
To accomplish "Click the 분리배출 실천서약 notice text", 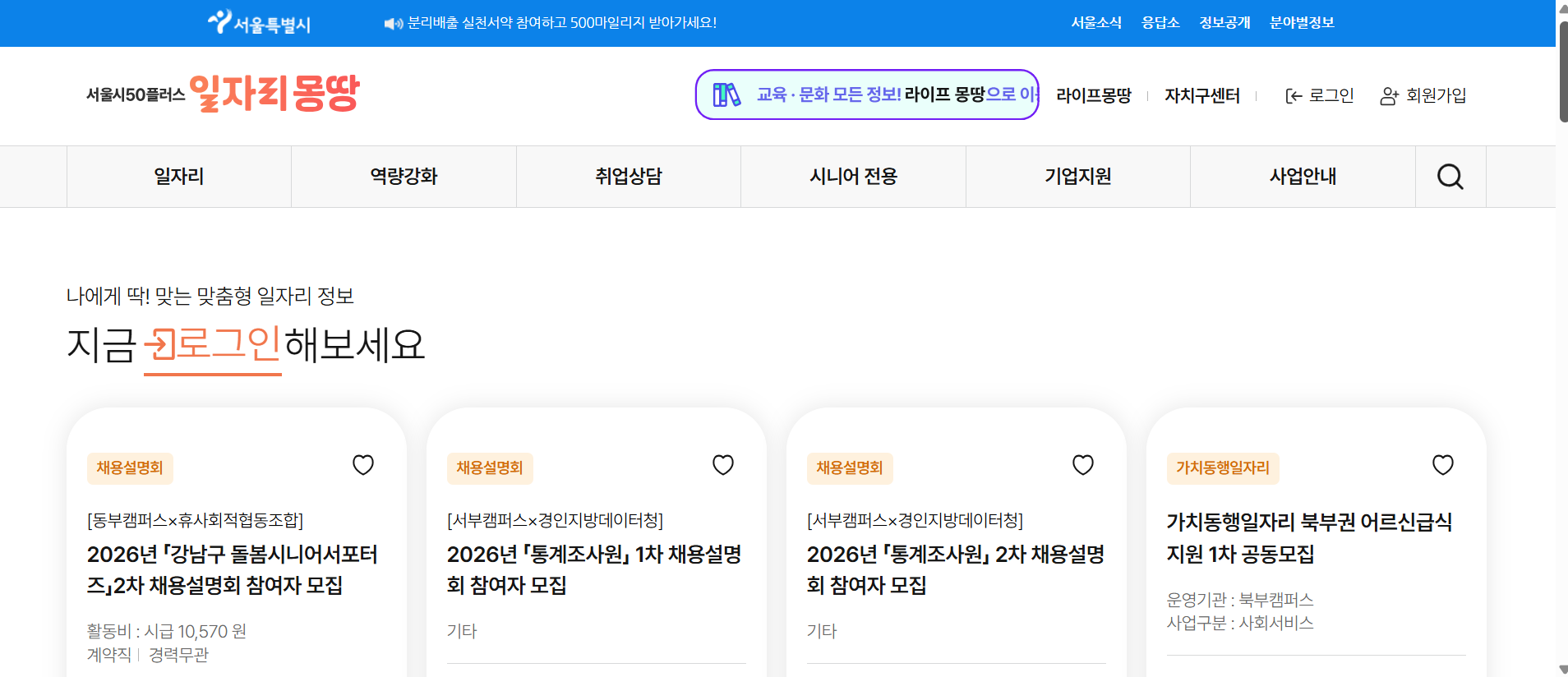I will click(x=562, y=23).
